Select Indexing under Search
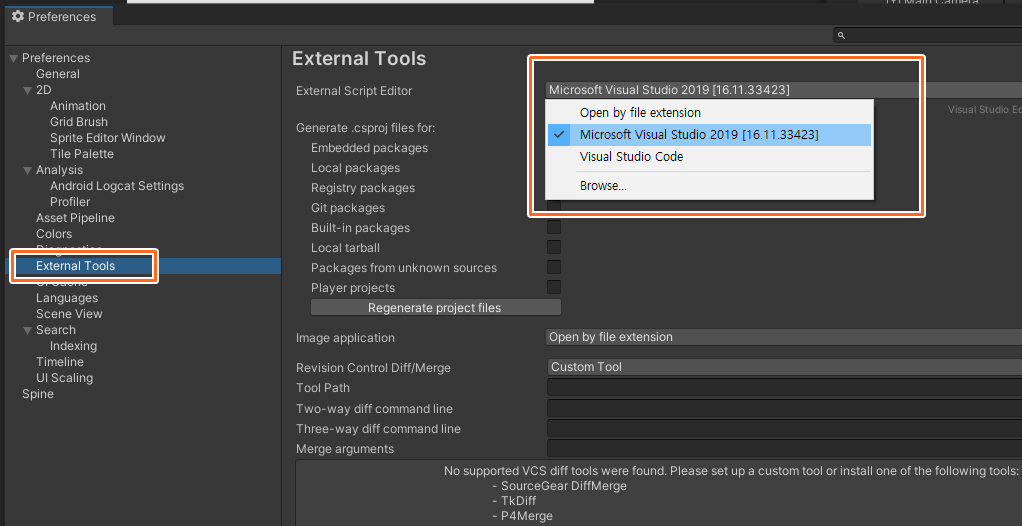Screen dimensions: 1022x526 (x=74, y=345)
